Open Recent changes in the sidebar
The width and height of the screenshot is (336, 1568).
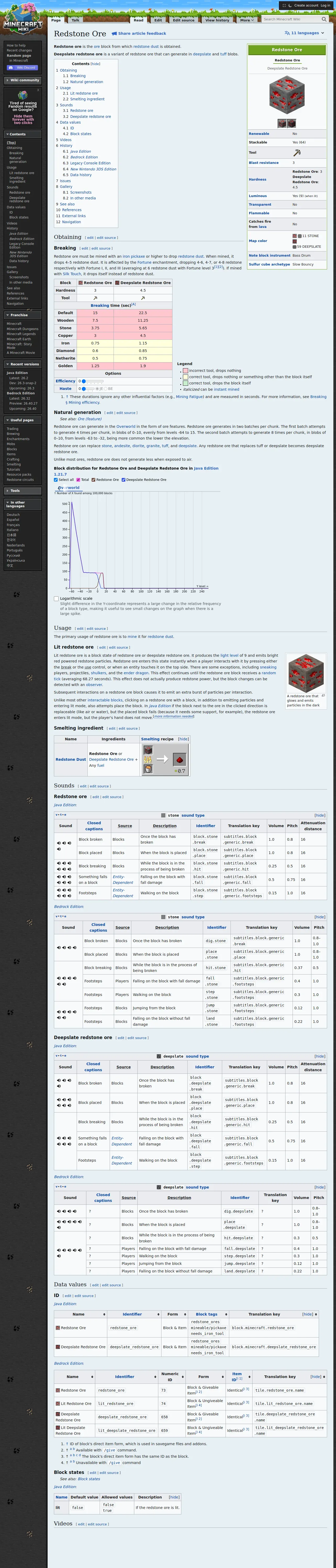[x=20, y=50]
